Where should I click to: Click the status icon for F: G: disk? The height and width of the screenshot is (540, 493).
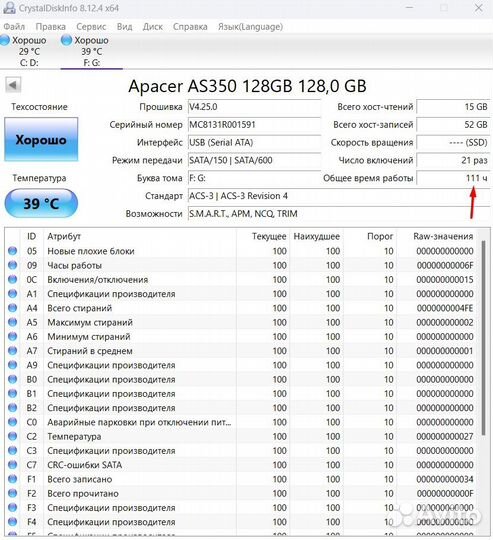[66, 40]
